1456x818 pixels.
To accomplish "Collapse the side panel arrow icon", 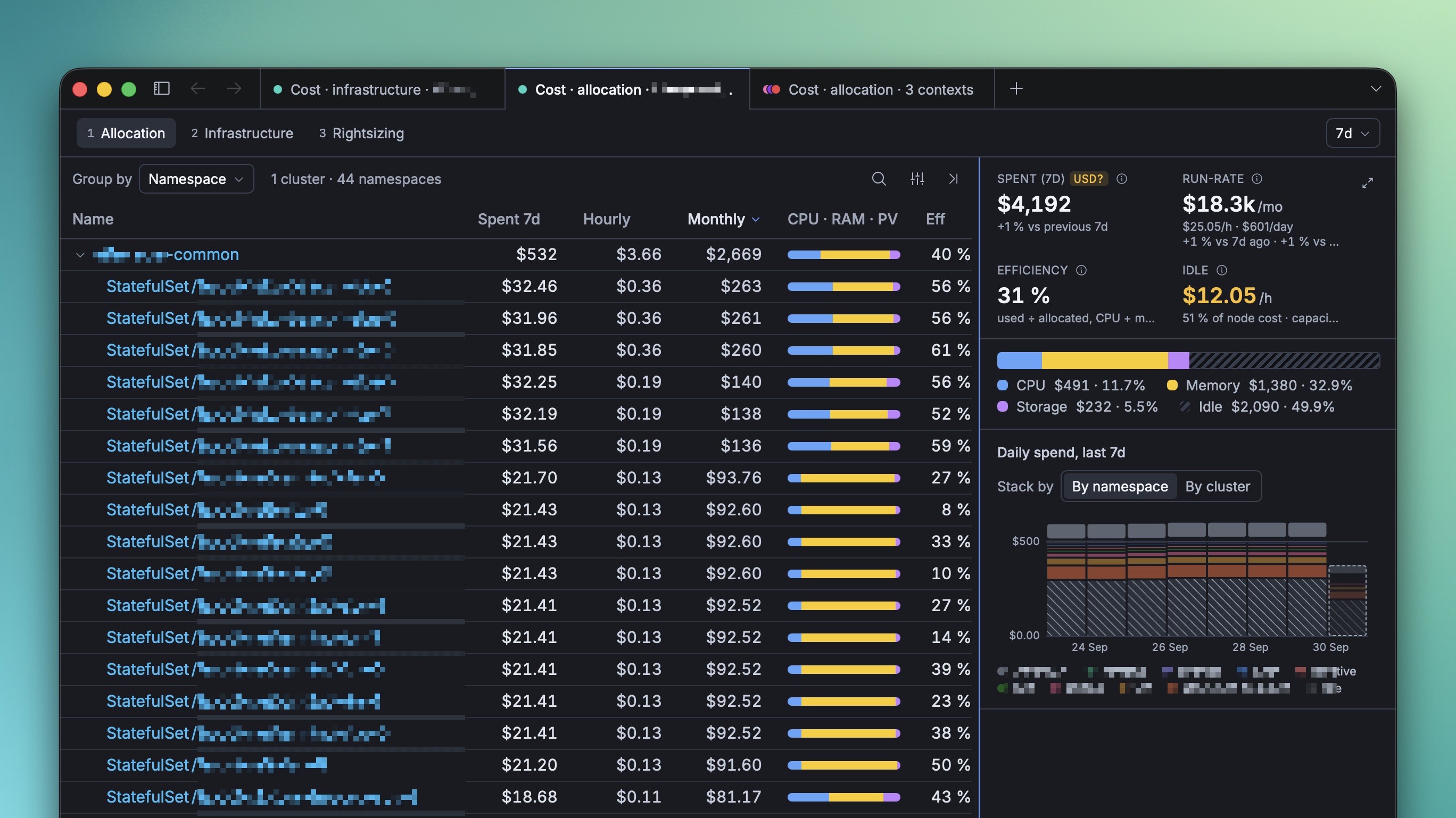I will [954, 179].
